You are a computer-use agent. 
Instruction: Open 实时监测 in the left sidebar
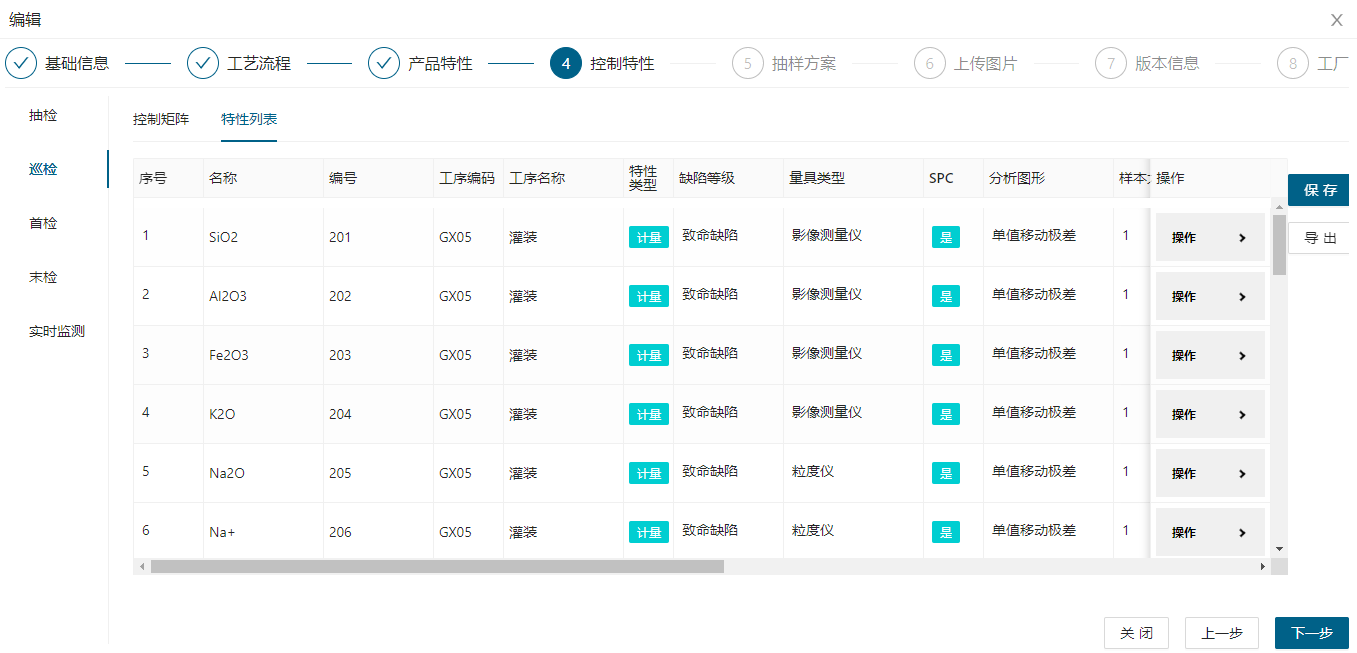point(56,331)
